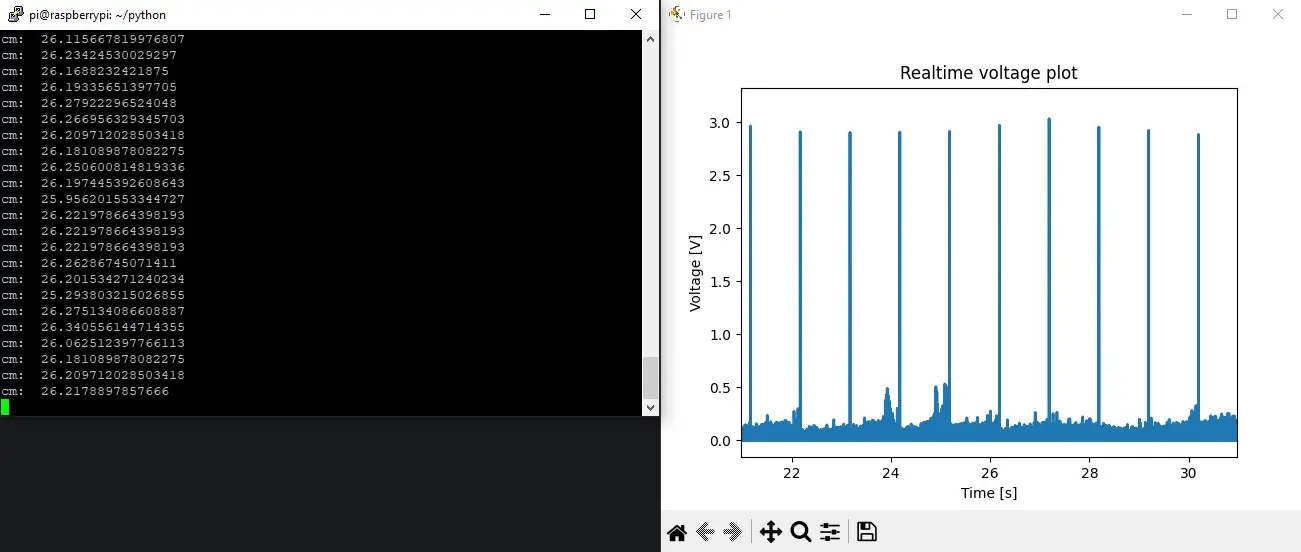Click the terminal scrollbar down arrow
The width and height of the screenshot is (1301, 552).
(651, 408)
